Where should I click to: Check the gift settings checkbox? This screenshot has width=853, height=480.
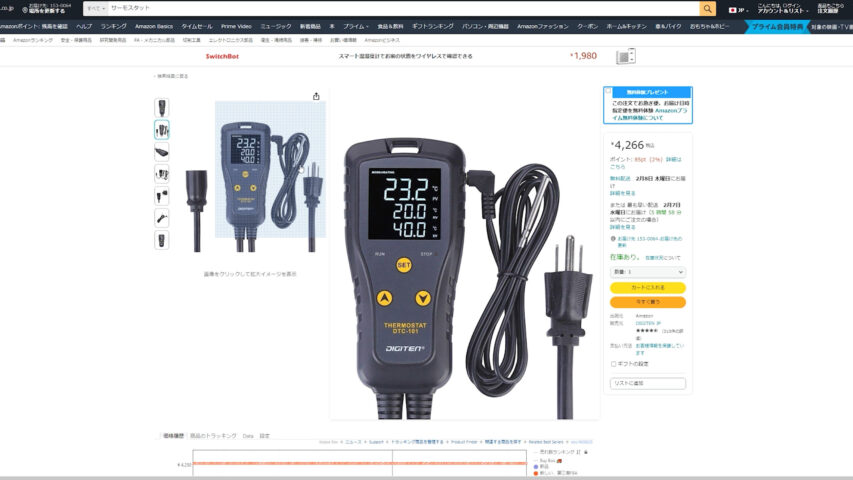[x=613, y=364]
